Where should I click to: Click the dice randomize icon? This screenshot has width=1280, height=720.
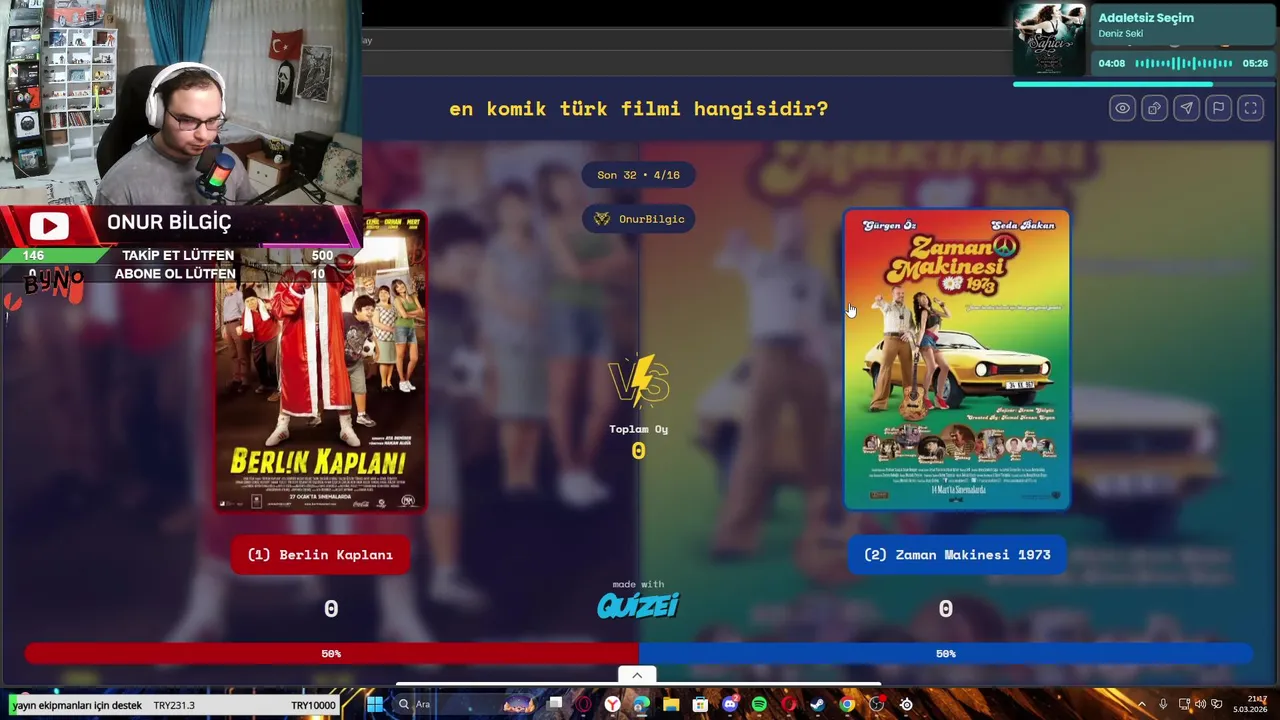[1154, 108]
